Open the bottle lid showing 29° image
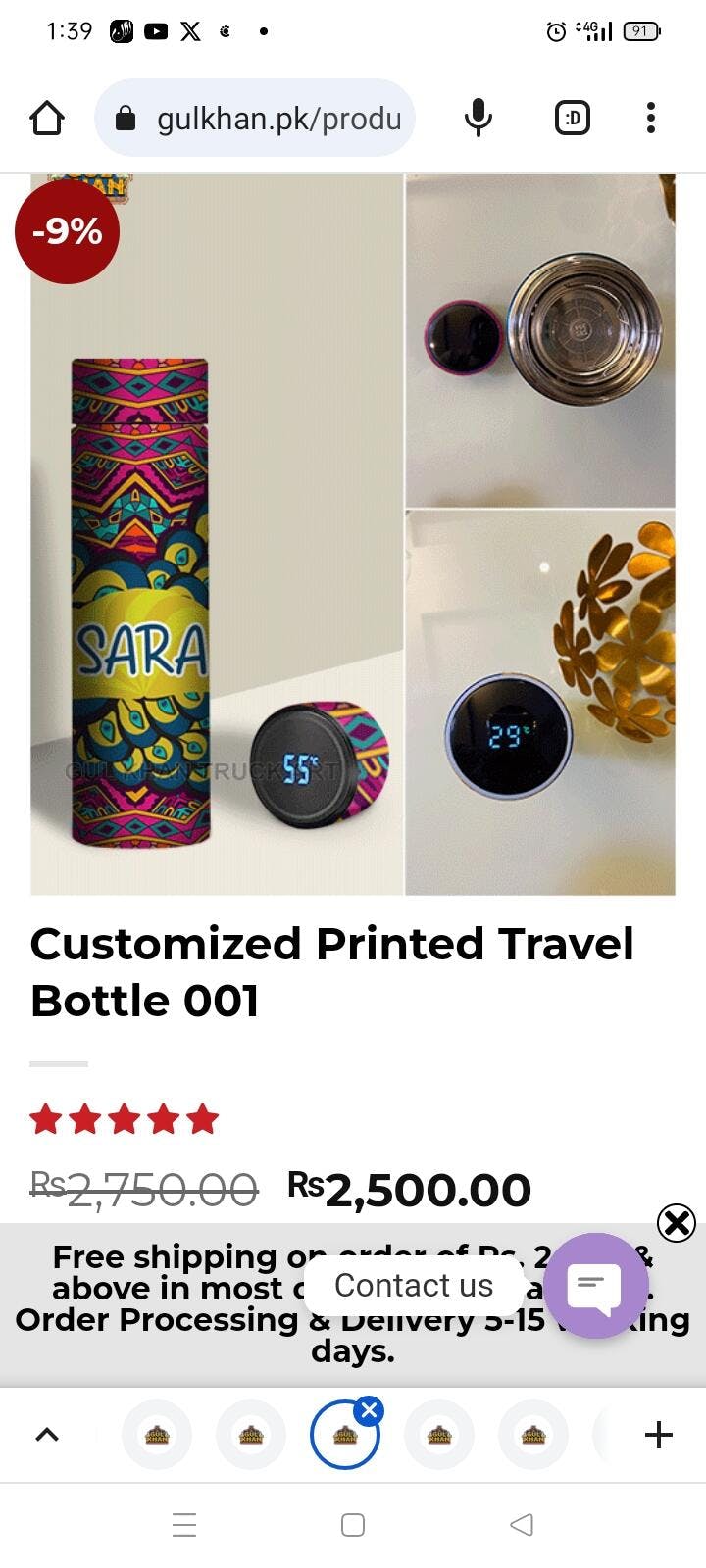This screenshot has height=1568, width=706. [540, 703]
